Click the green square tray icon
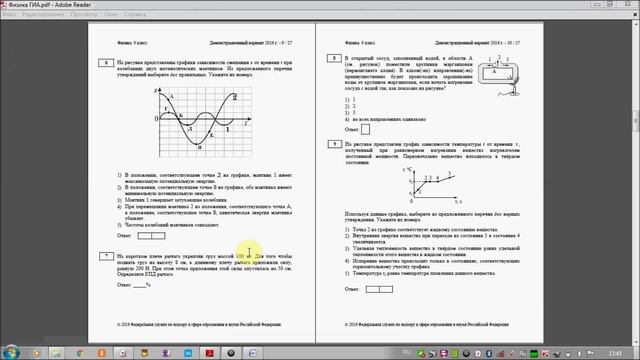 click(533, 353)
